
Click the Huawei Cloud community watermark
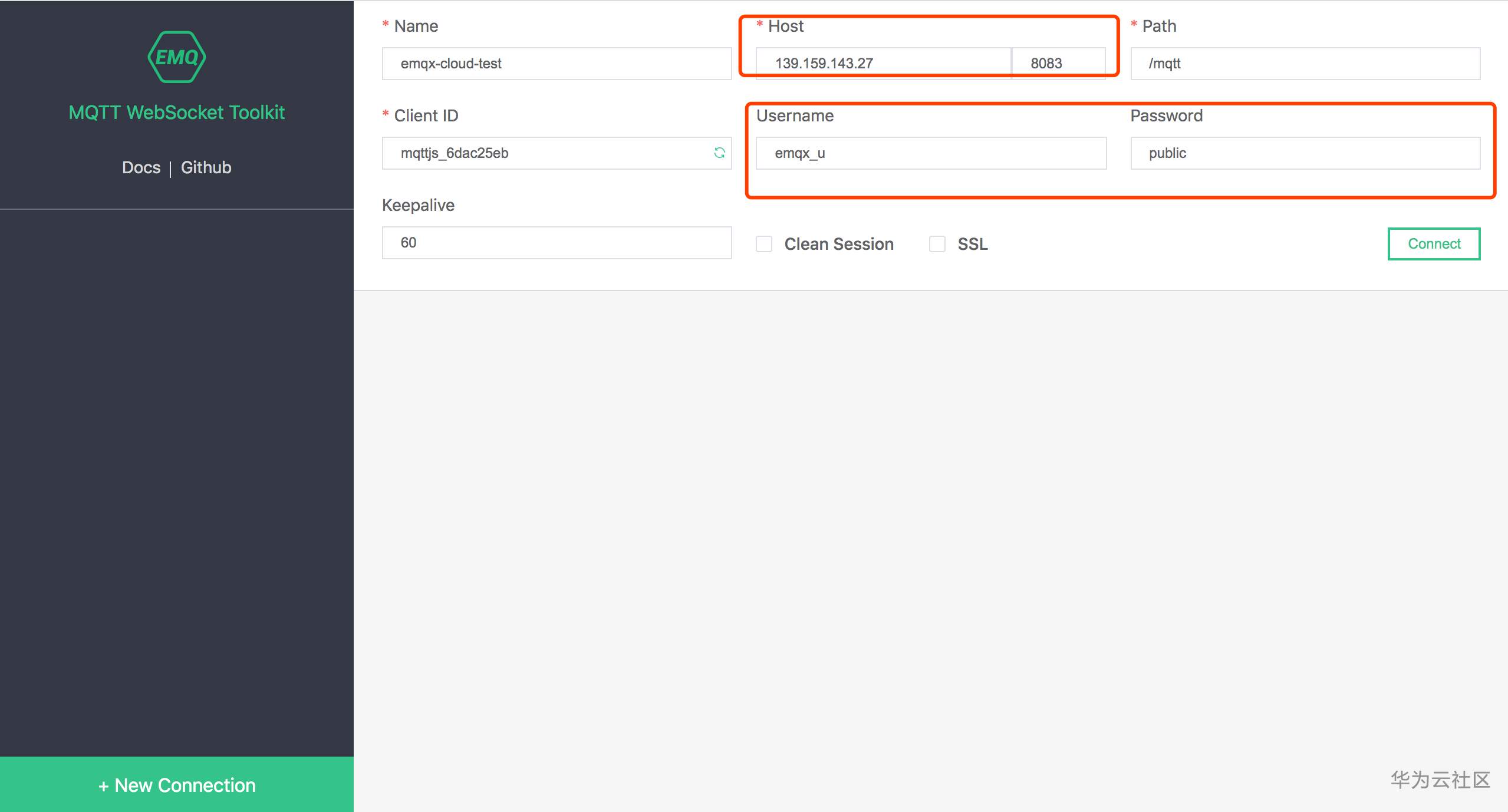(x=1440, y=780)
